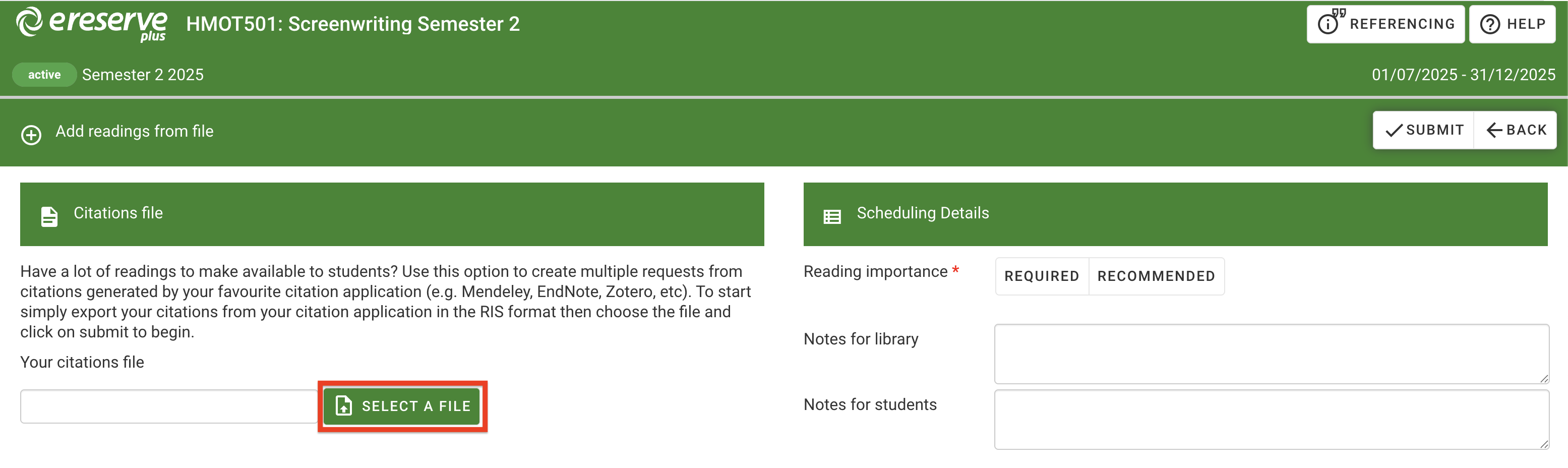
Task: Click the table icon in Scheduling Details header
Action: pos(832,215)
